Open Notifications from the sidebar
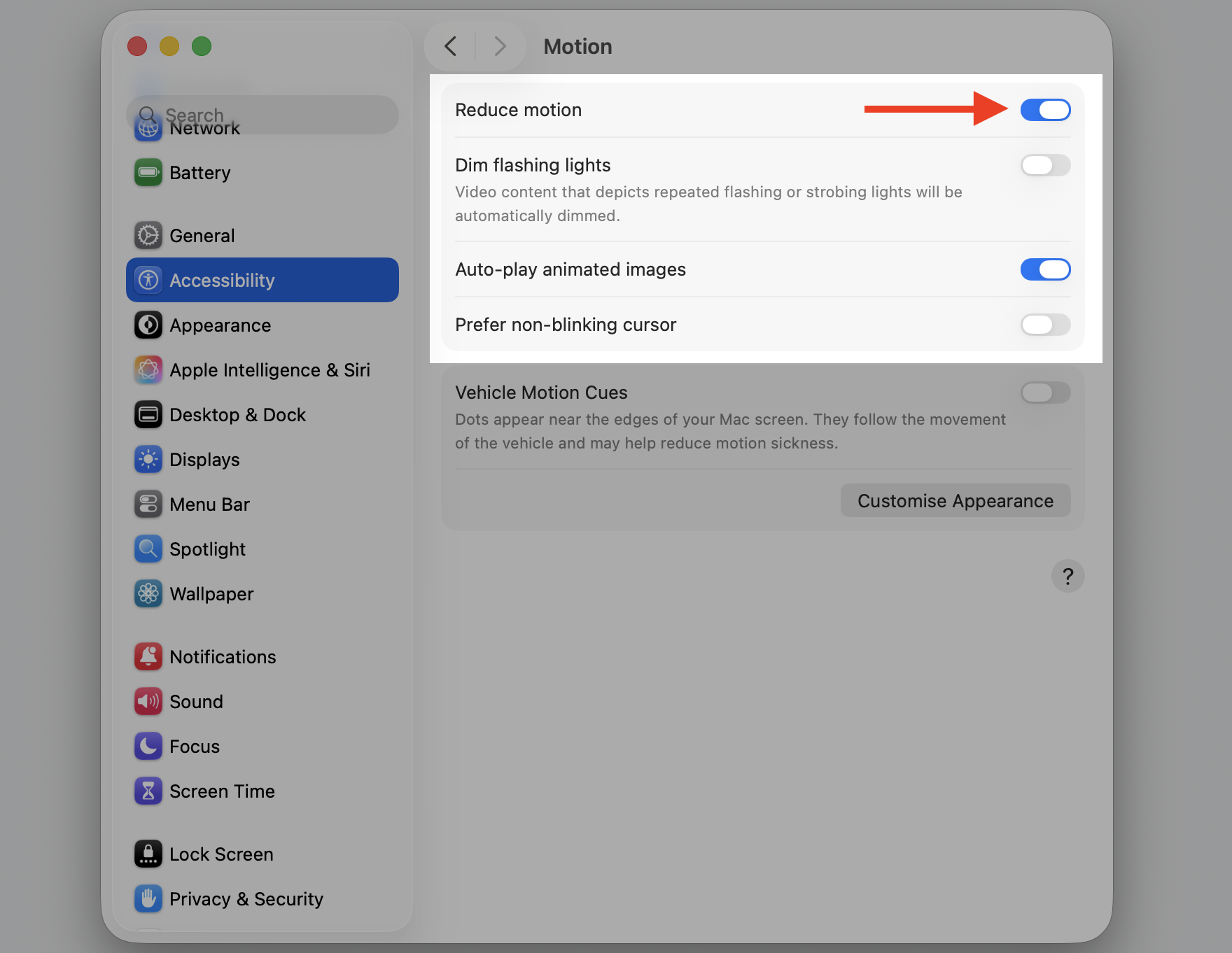Viewport: 1232px width, 953px height. click(223, 657)
